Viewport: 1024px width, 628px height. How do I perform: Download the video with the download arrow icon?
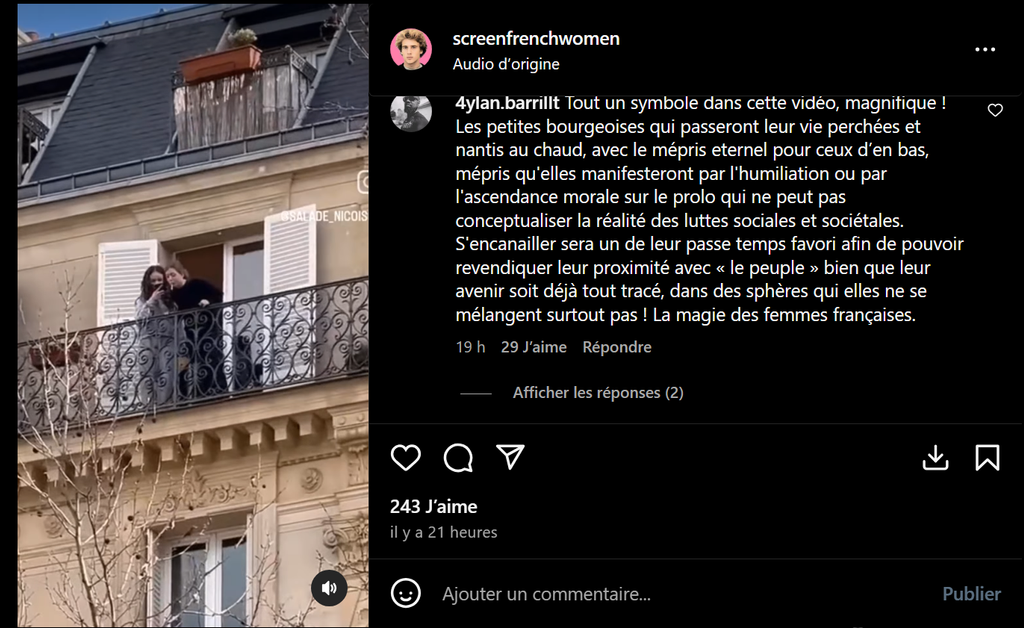935,458
